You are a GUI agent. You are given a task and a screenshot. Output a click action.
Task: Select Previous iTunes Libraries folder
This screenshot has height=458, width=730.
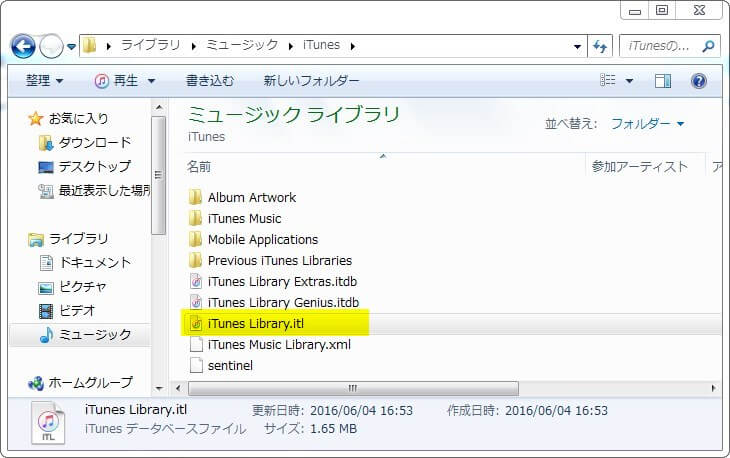click(x=280, y=260)
